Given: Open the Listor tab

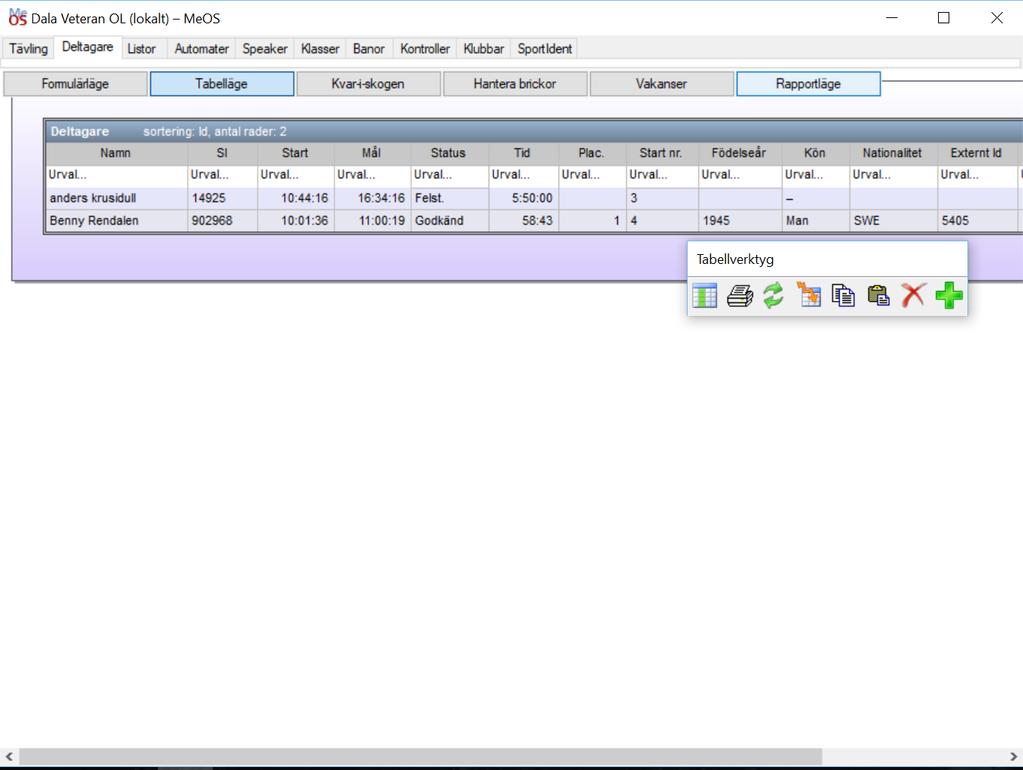Looking at the screenshot, I should click(142, 49).
